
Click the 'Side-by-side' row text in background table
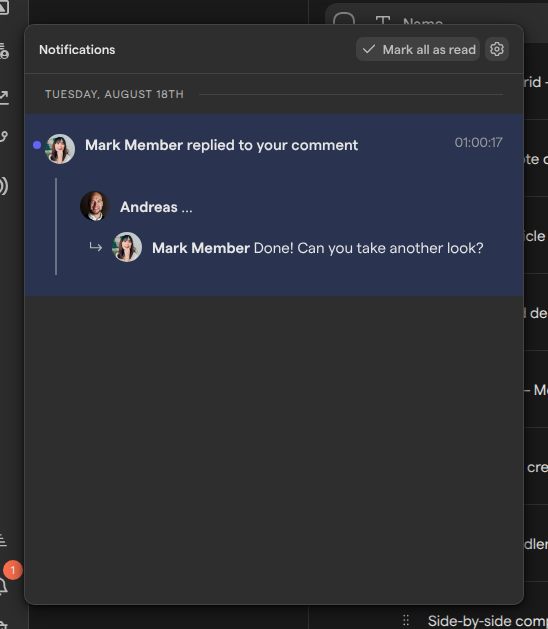487,621
